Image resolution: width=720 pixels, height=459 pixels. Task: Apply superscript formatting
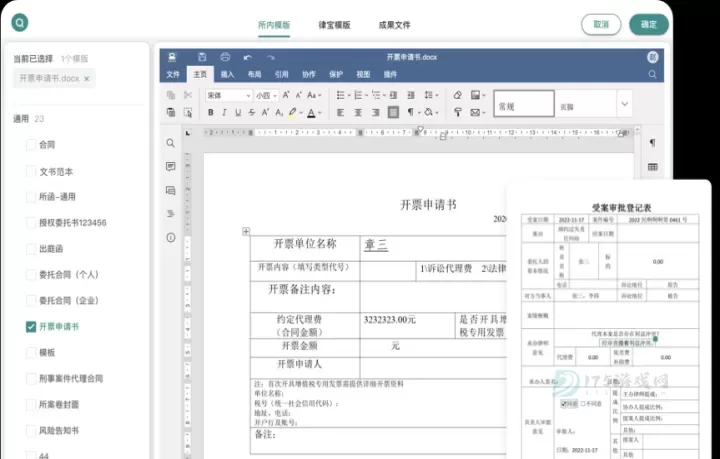265,112
